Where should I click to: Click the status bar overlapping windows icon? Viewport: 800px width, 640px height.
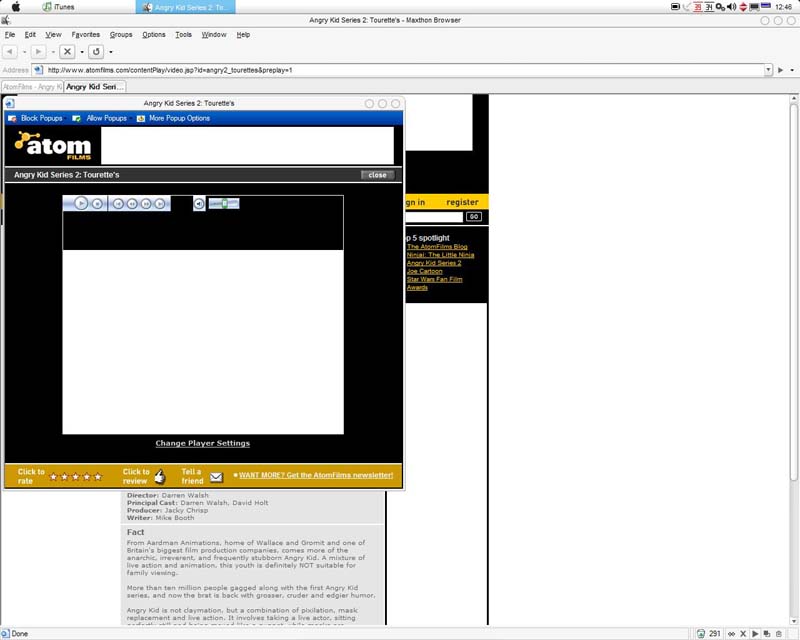767,633
